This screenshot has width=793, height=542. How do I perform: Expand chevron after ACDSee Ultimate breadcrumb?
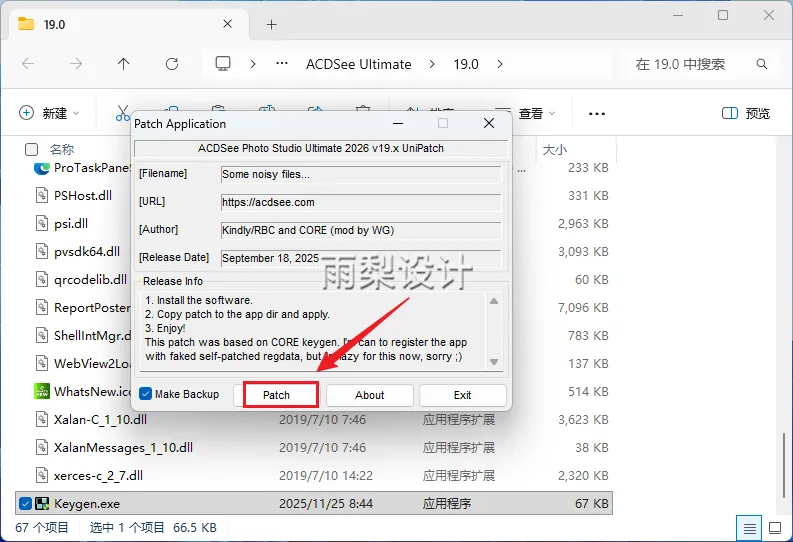[x=431, y=64]
